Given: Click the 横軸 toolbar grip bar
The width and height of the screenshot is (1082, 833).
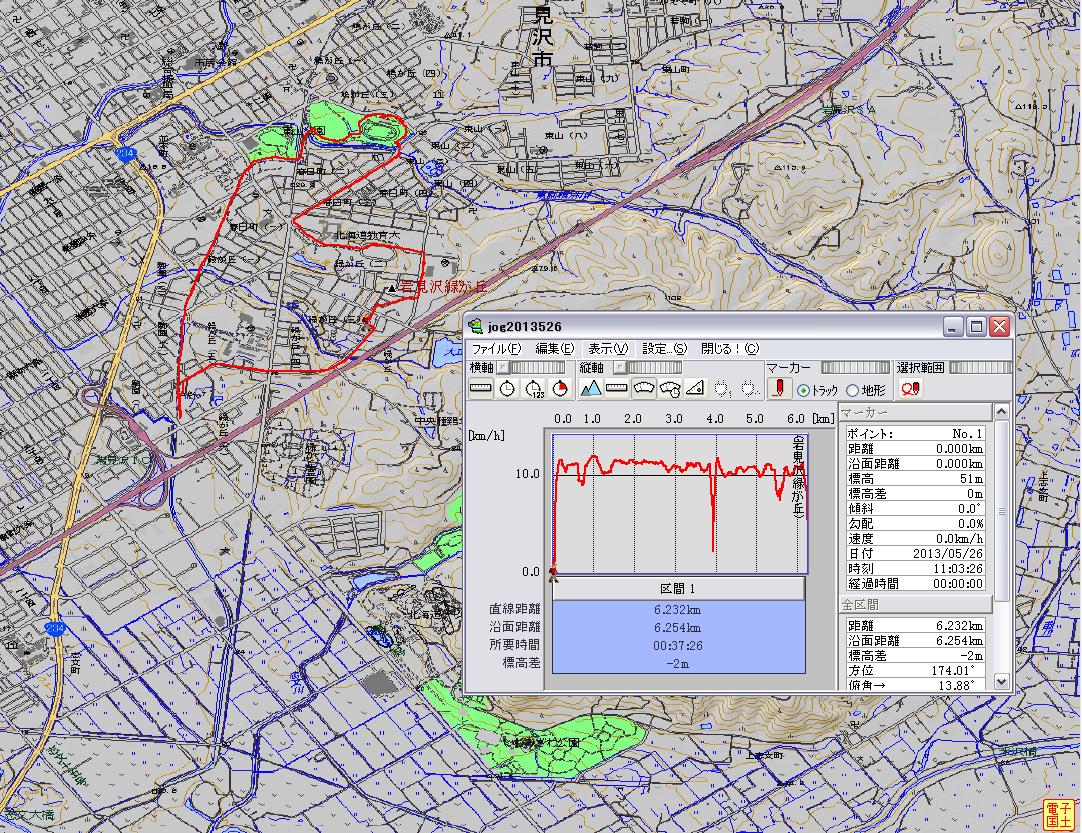Looking at the screenshot, I should tap(538, 368).
